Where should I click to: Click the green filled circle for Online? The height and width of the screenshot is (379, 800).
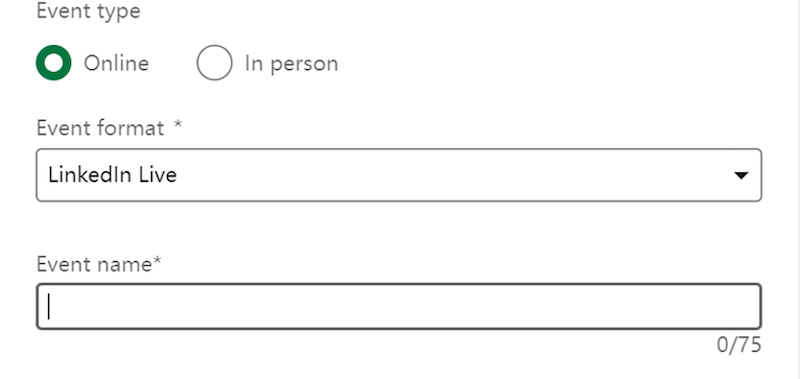(54, 63)
